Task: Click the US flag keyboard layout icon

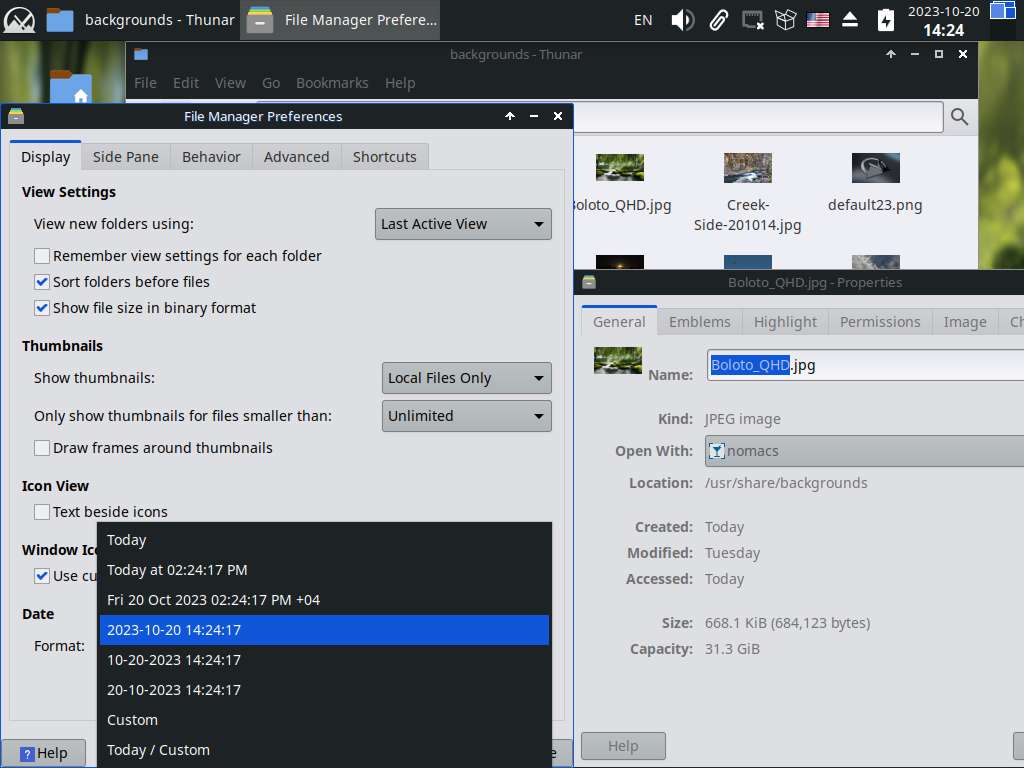Action: point(817,20)
